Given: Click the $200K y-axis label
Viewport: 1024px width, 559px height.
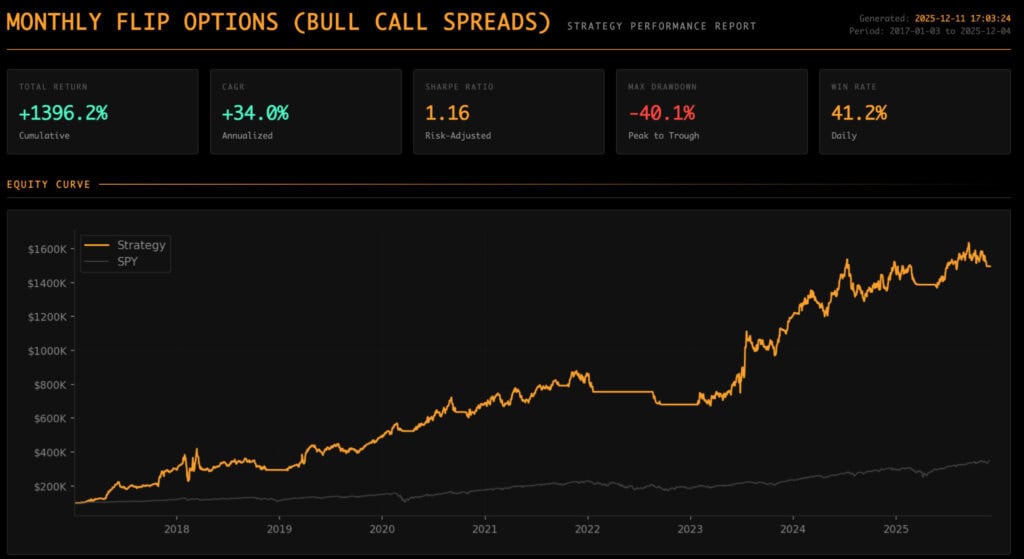Looking at the screenshot, I should (x=49, y=486).
